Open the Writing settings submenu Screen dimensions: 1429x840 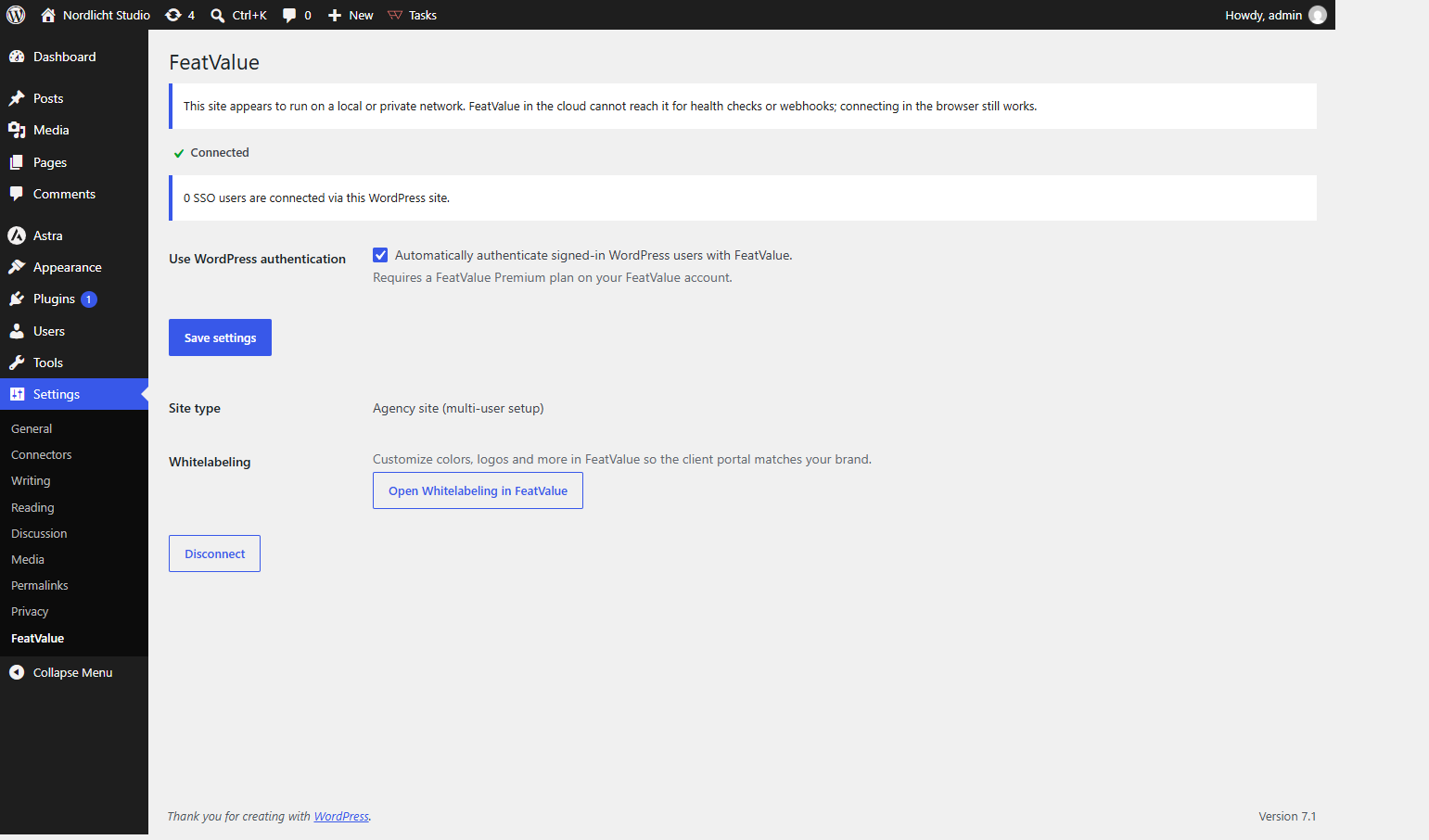point(31,480)
